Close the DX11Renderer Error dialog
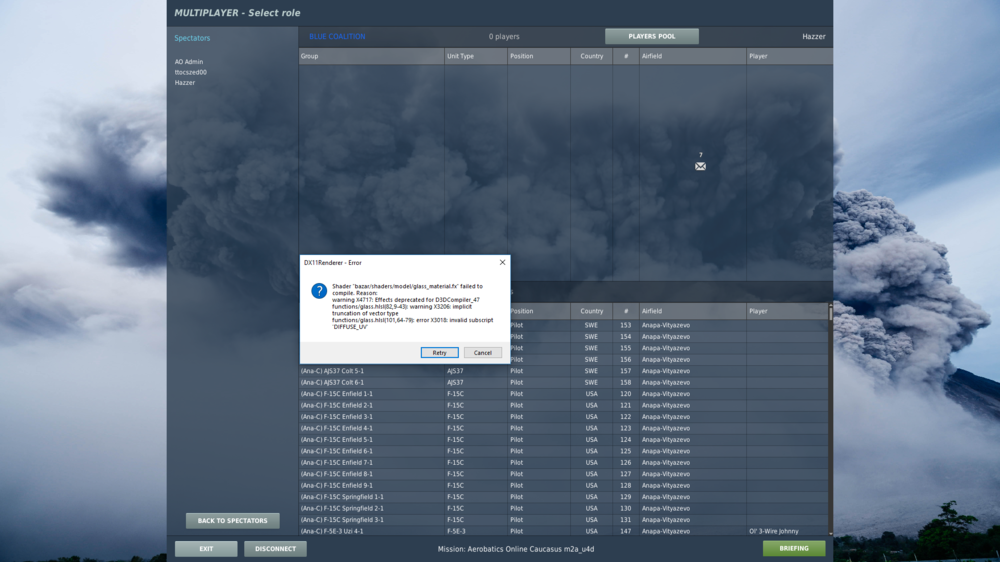 [x=502, y=262]
